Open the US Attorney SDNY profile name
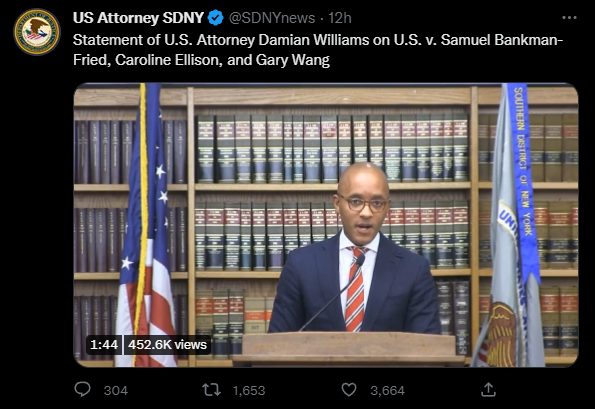The height and width of the screenshot is (409, 595). click(139, 18)
